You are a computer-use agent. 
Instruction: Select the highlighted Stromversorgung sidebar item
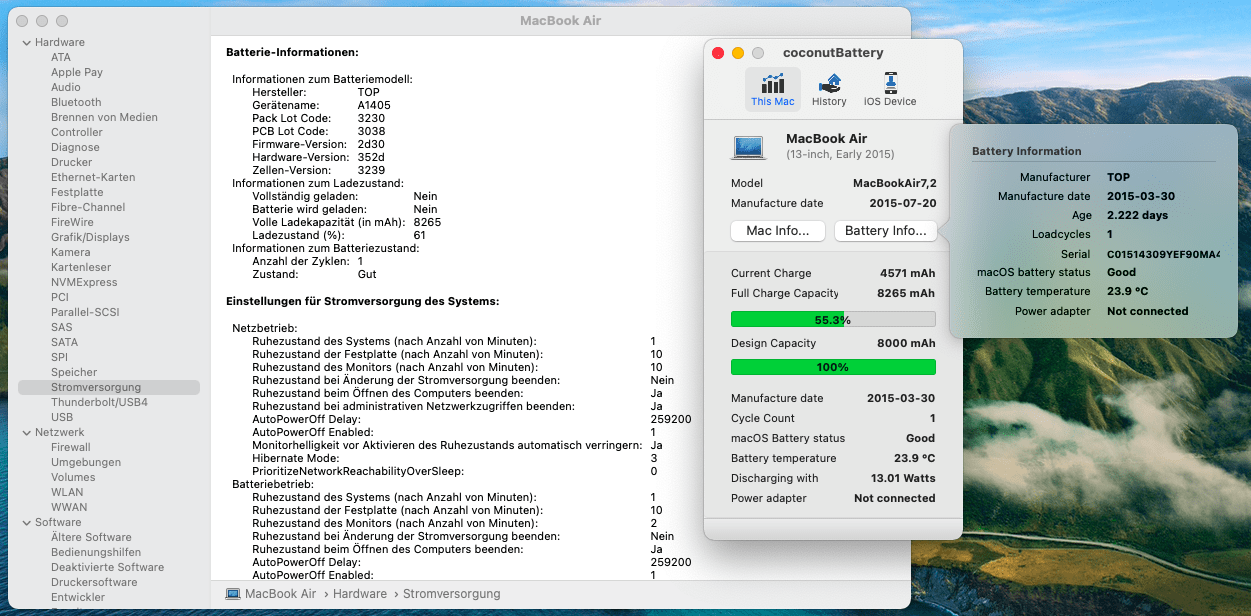pyautogui.click(x=109, y=387)
